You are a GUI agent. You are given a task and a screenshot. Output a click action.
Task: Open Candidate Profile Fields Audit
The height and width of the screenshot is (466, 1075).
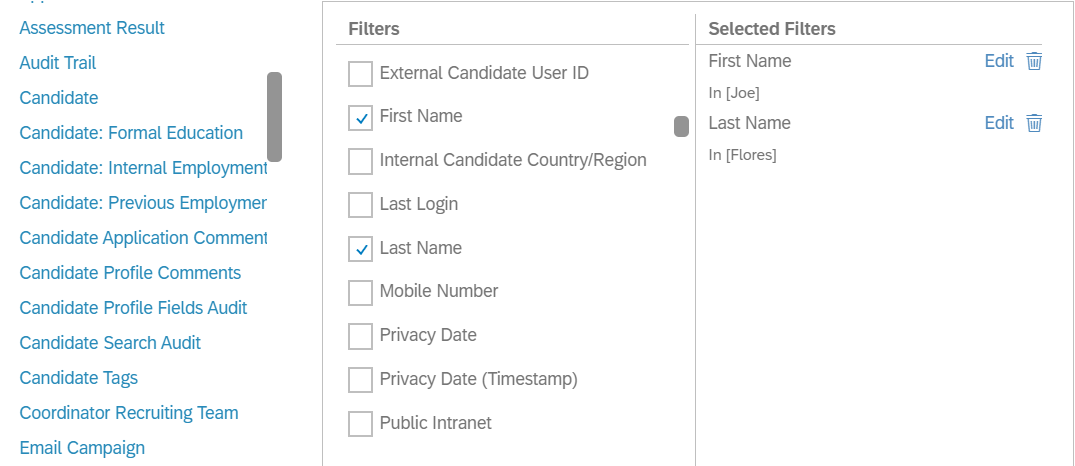click(x=133, y=308)
